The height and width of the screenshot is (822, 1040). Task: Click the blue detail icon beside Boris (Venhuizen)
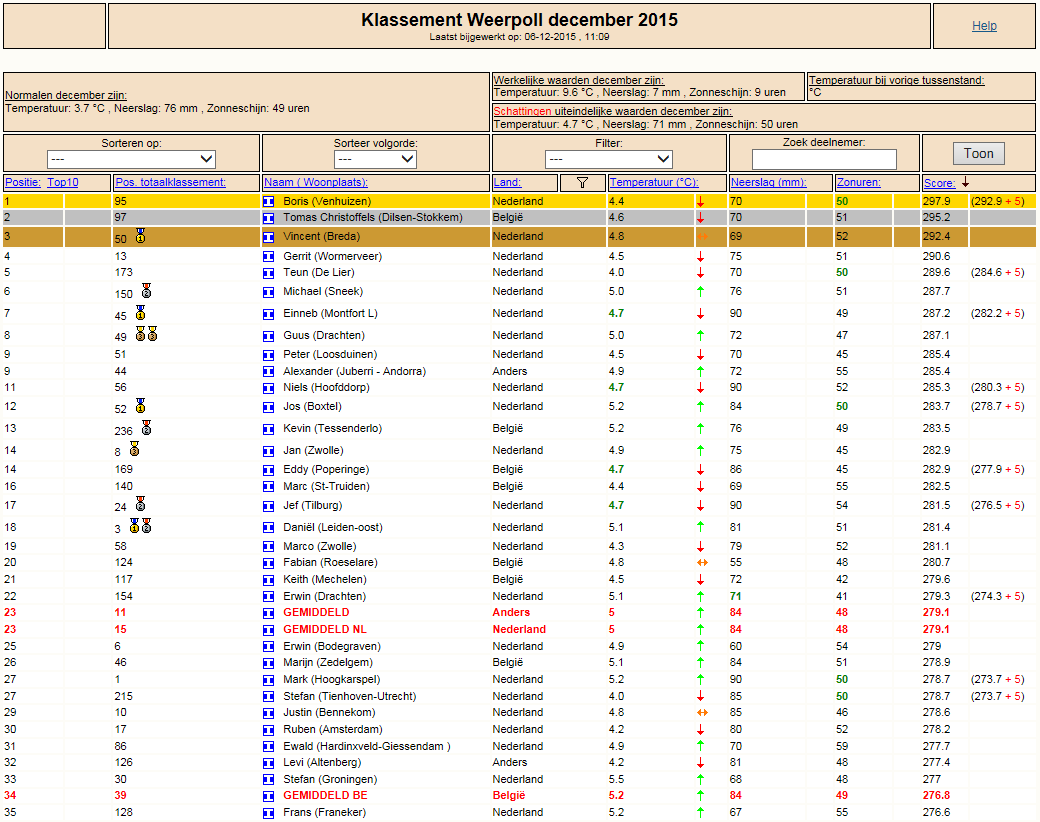tap(269, 201)
